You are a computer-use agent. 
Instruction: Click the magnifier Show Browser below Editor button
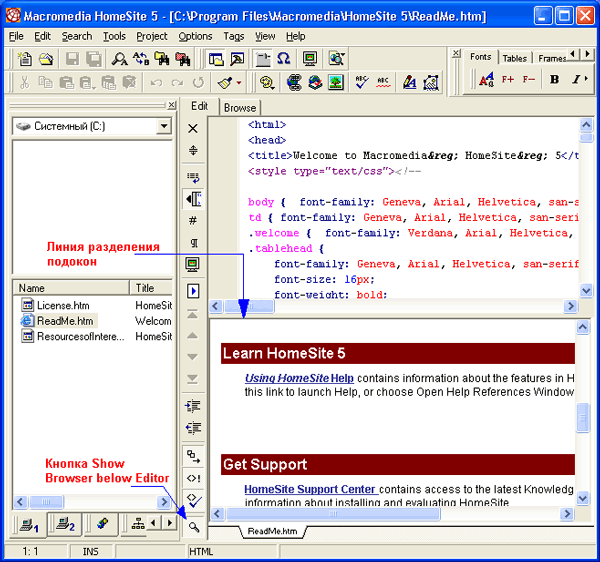click(194, 528)
